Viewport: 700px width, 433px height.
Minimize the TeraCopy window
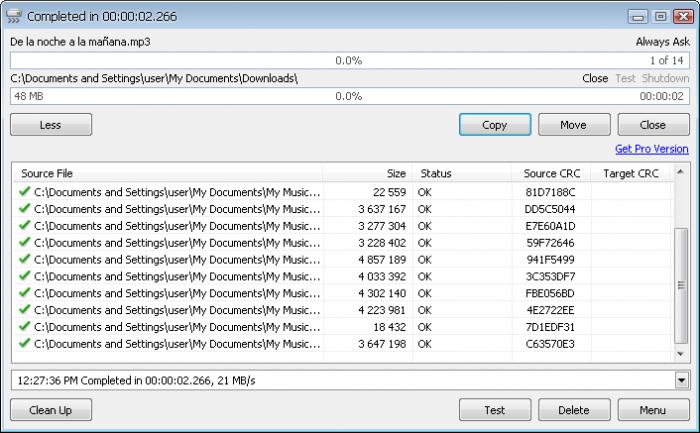click(638, 17)
